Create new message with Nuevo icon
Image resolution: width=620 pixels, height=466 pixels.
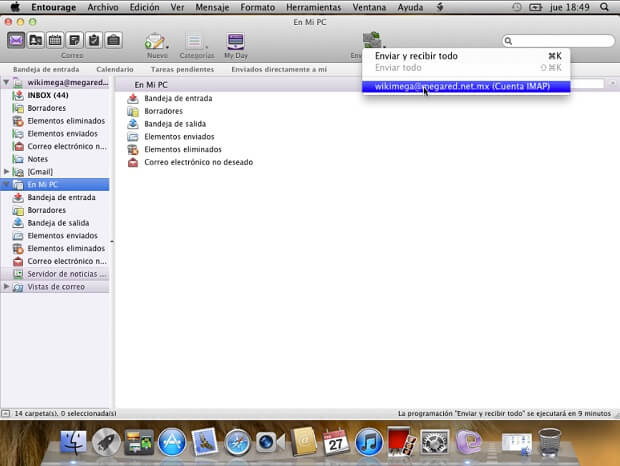(155, 41)
